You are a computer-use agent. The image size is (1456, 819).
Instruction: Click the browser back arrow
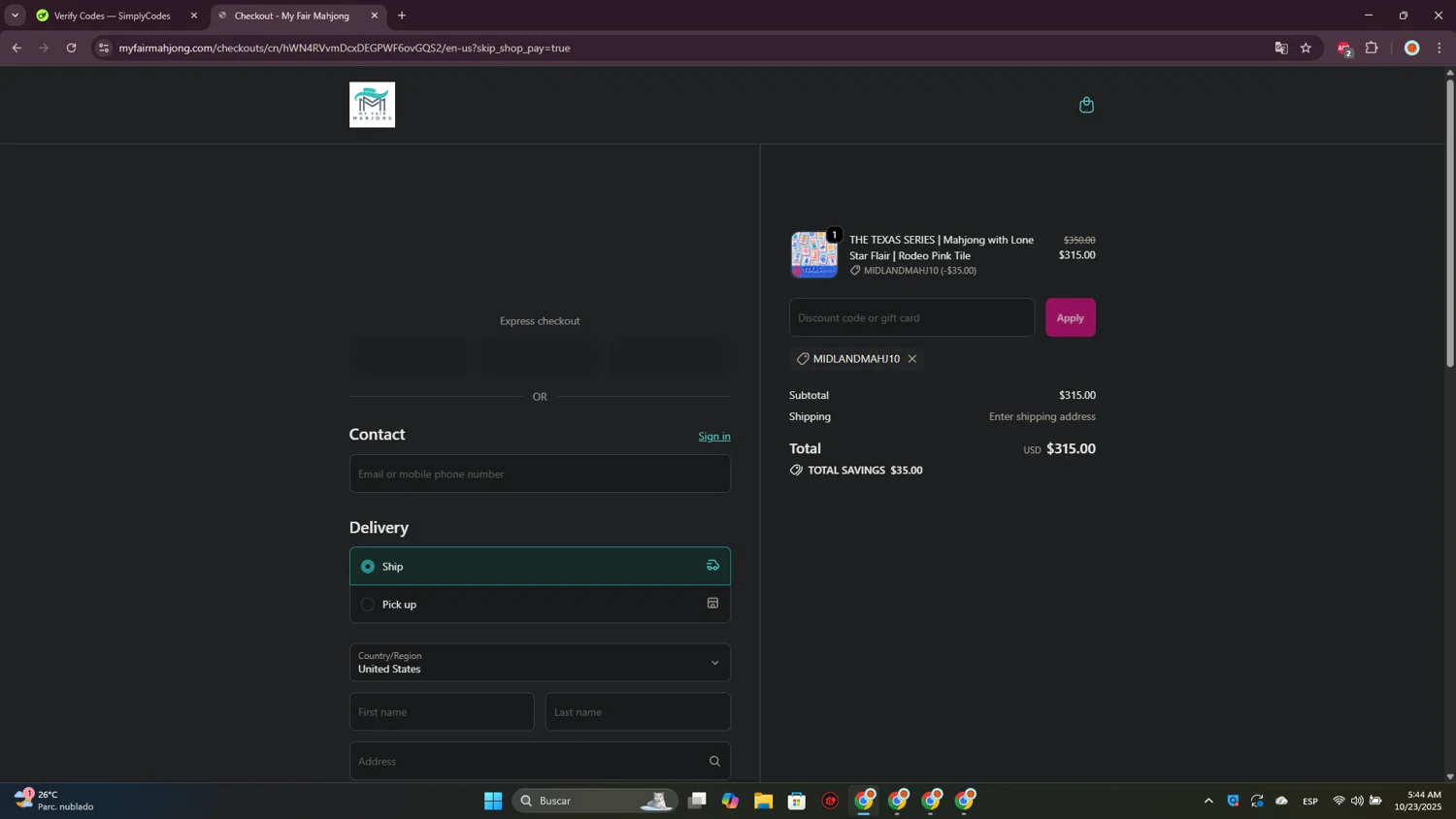[x=17, y=48]
